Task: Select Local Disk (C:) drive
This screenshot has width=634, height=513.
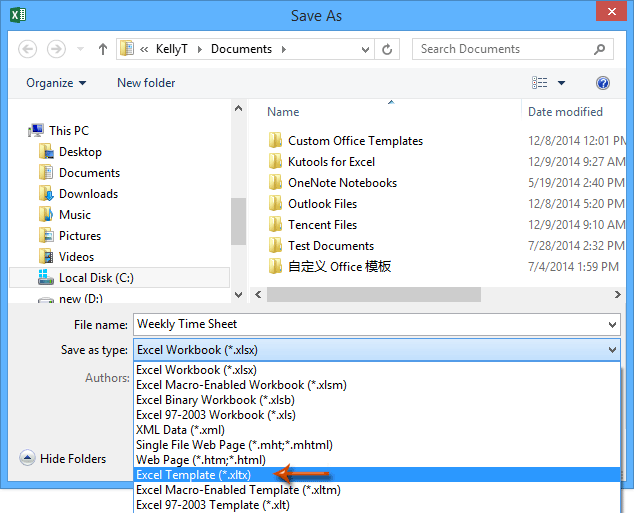Action: click(96, 278)
